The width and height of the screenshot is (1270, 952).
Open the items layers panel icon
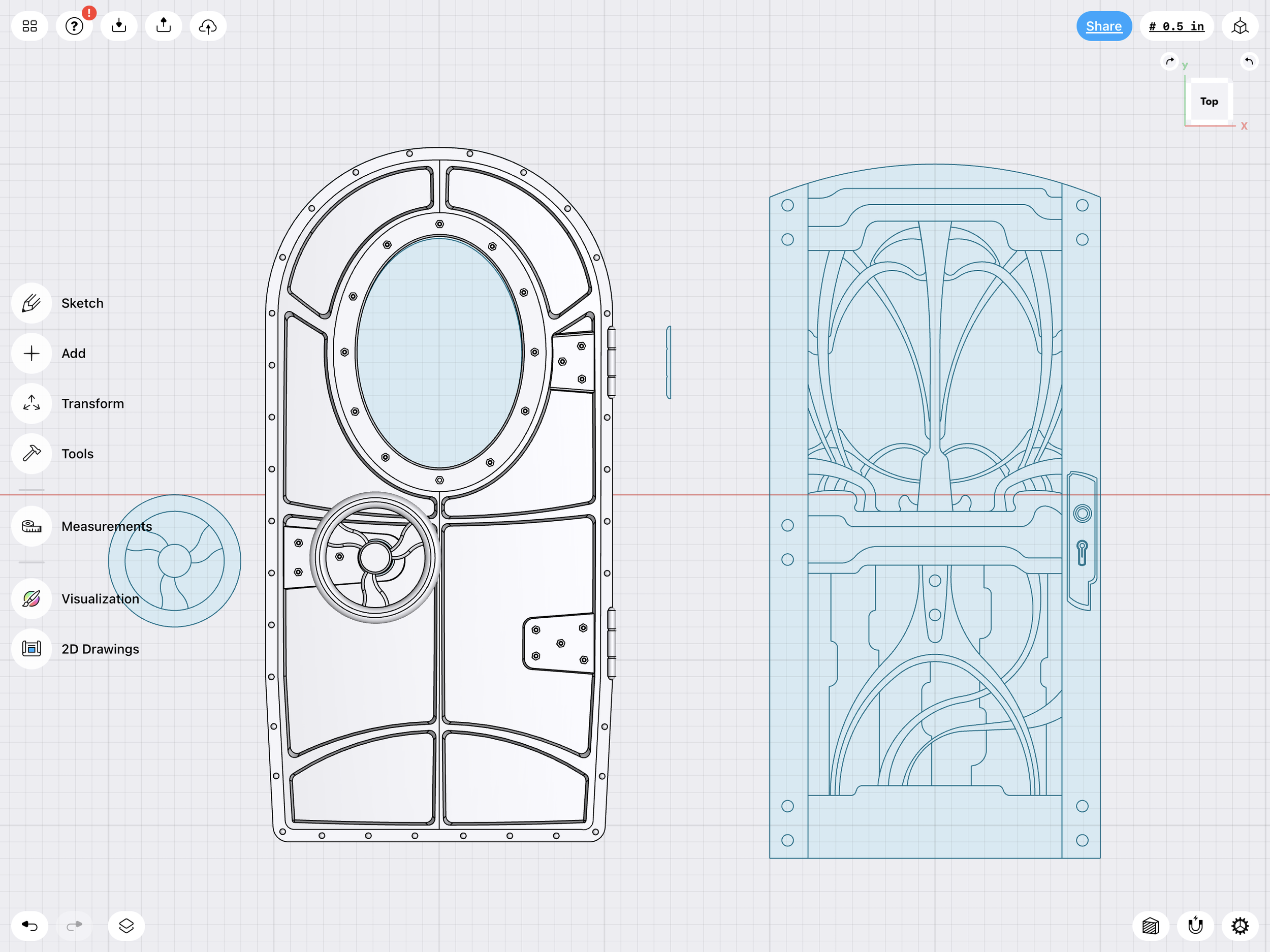tap(126, 926)
